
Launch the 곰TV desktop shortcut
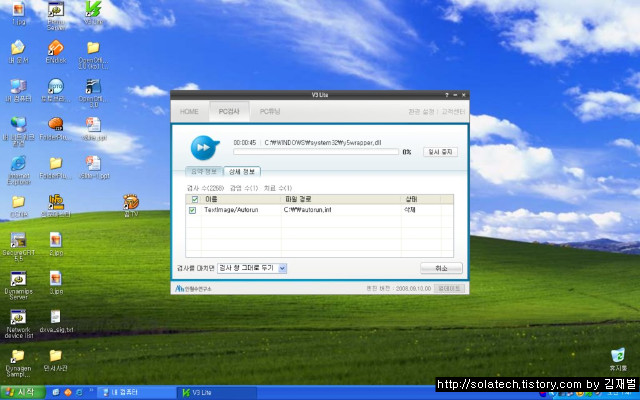coord(131,205)
